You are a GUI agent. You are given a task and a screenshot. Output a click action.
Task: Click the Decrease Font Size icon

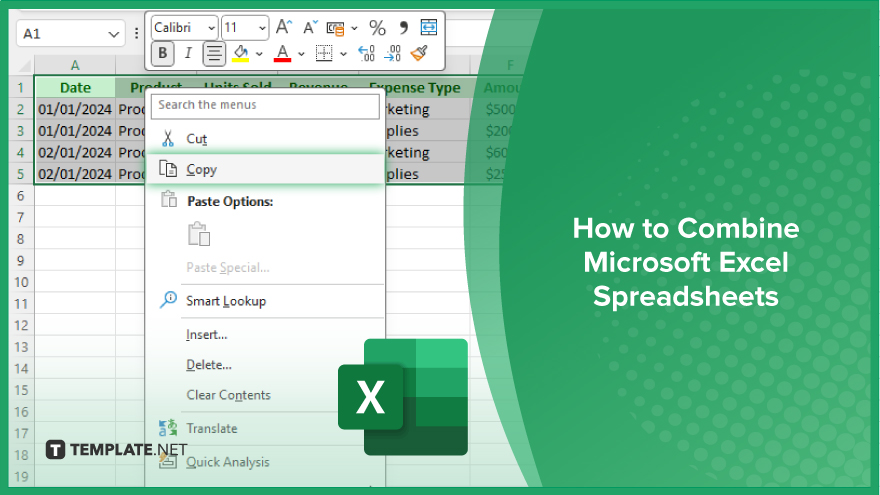click(310, 27)
